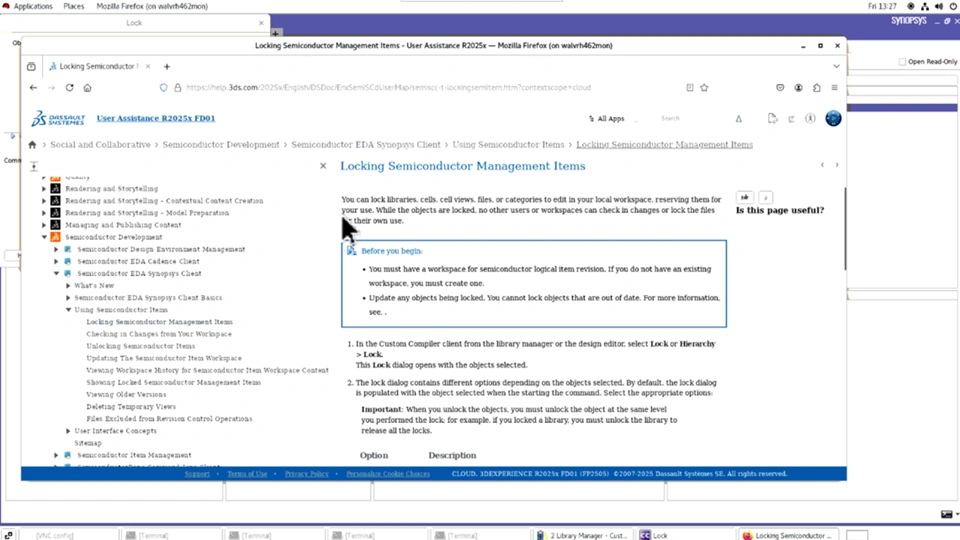Expand Managing and Publishing Content node
This screenshot has width=960, height=540.
click(x=44, y=225)
